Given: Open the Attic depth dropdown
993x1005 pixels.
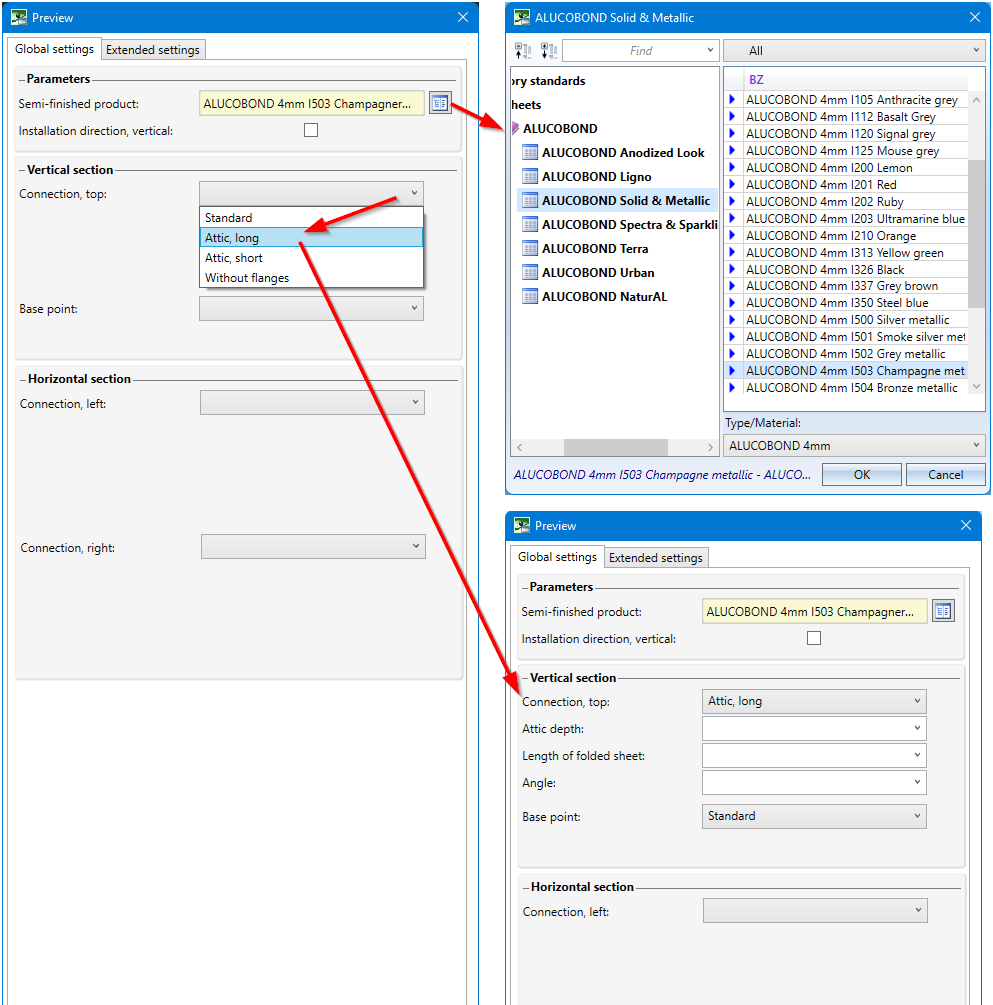Looking at the screenshot, I should pyautogui.click(x=814, y=728).
